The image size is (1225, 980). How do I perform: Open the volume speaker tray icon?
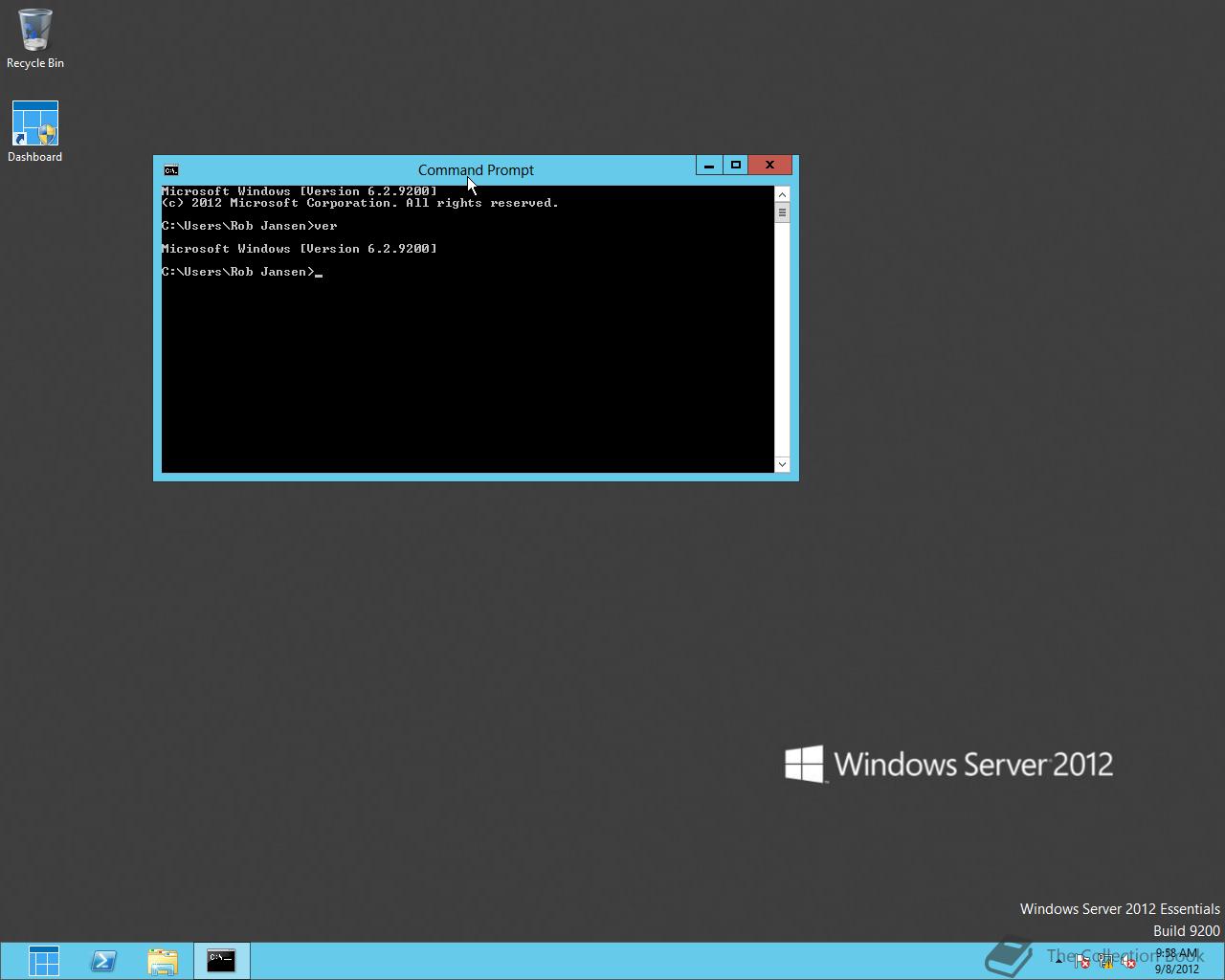(1128, 961)
